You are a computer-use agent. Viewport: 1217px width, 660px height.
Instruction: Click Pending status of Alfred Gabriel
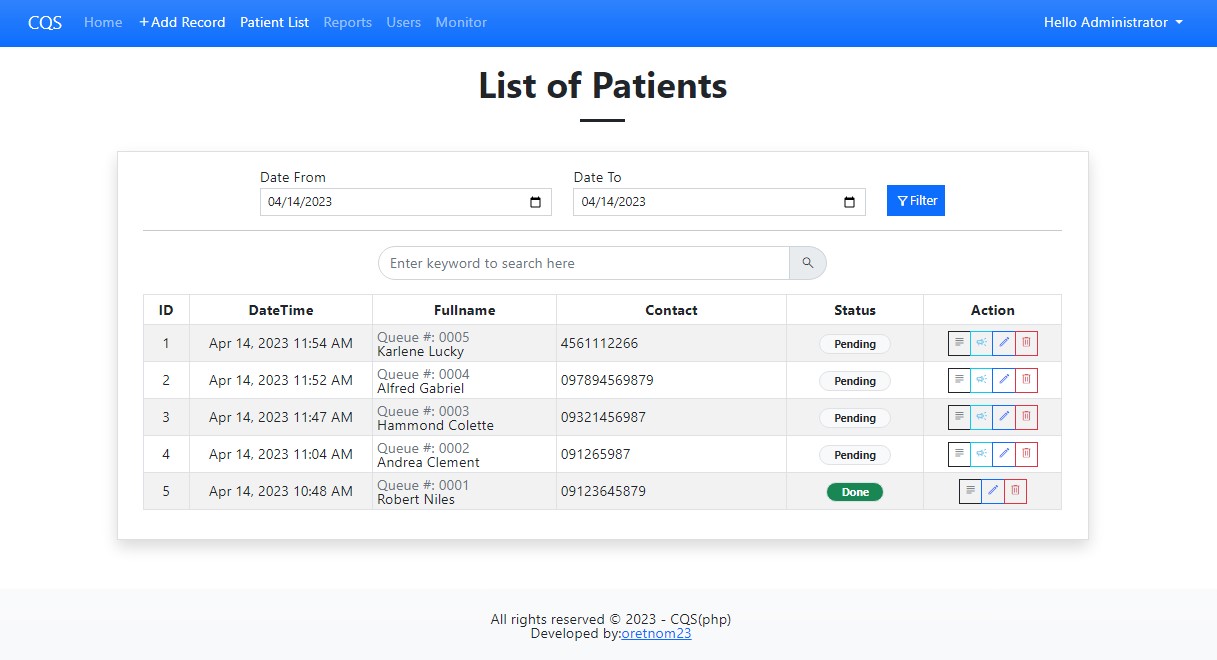[x=855, y=381]
